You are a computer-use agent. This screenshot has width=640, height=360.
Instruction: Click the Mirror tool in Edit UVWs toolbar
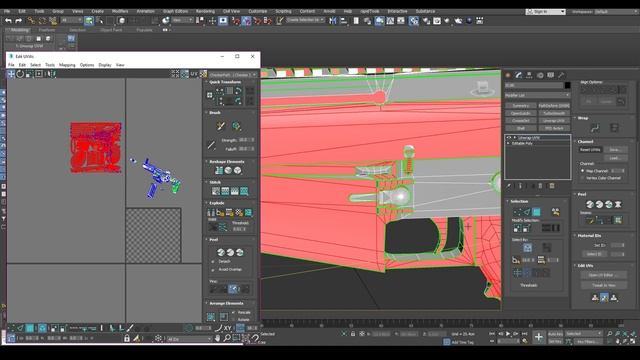pyautogui.click(x=51, y=74)
